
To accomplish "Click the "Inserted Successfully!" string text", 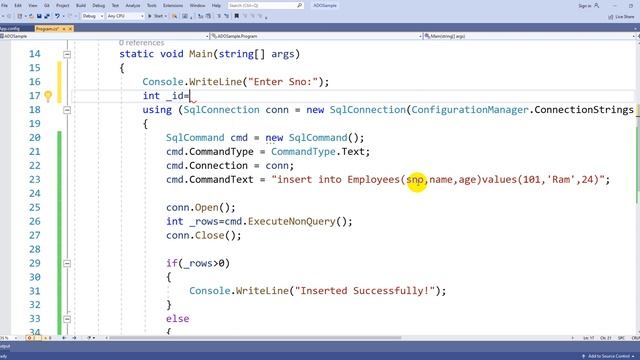I will point(364,291).
